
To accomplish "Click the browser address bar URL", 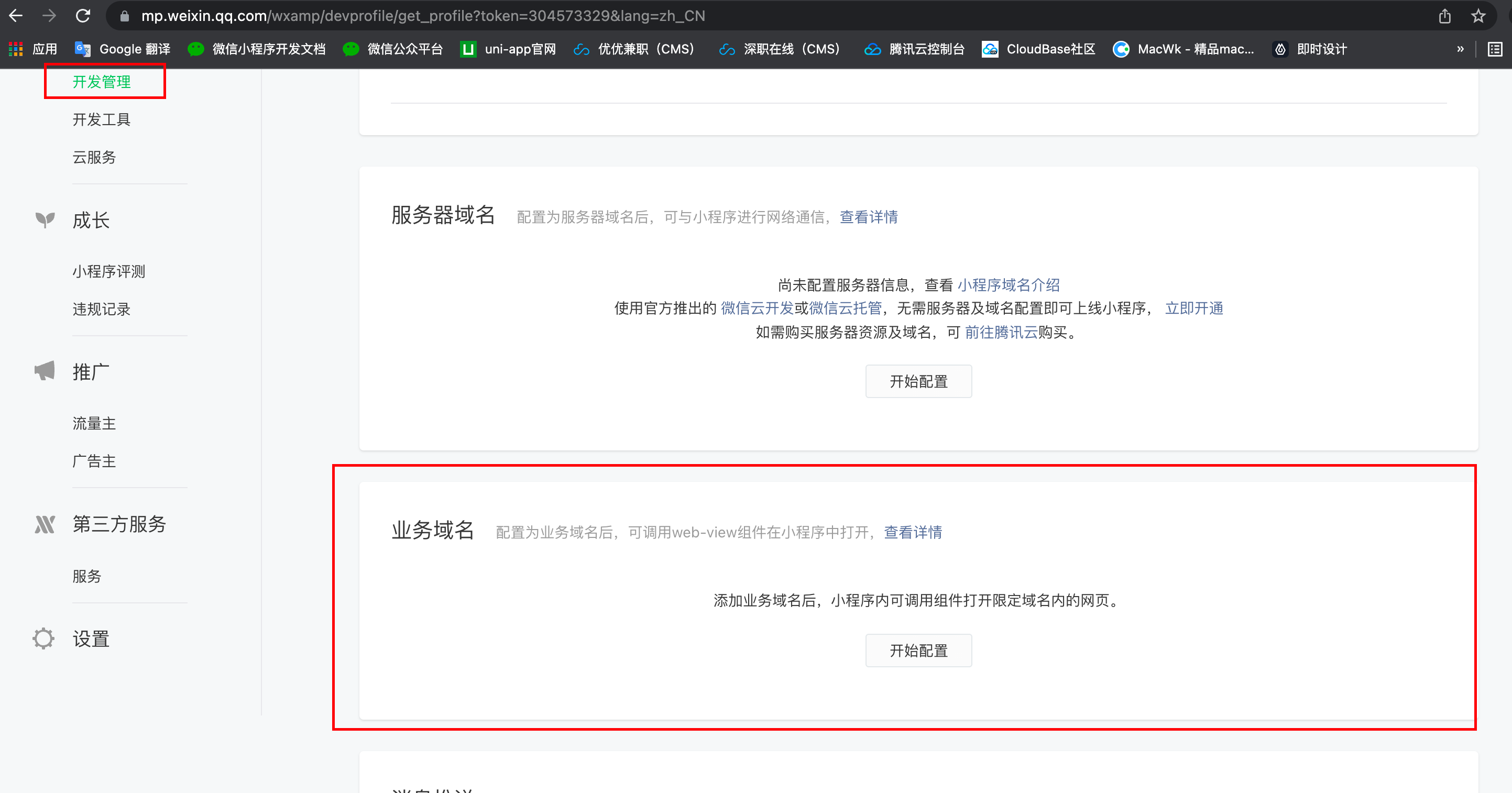I will 423,16.
